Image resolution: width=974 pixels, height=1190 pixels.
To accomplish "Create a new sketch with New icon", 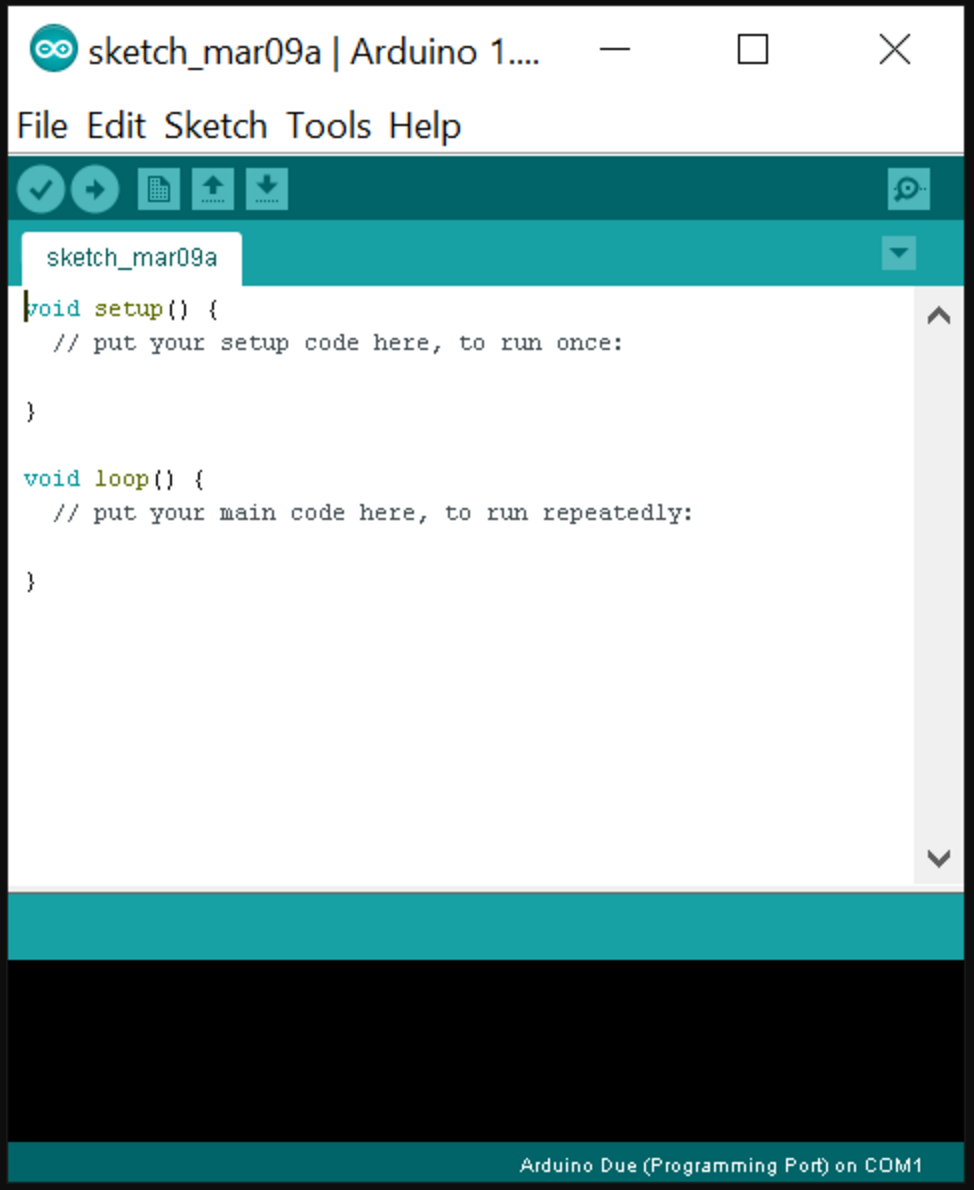I will point(159,189).
